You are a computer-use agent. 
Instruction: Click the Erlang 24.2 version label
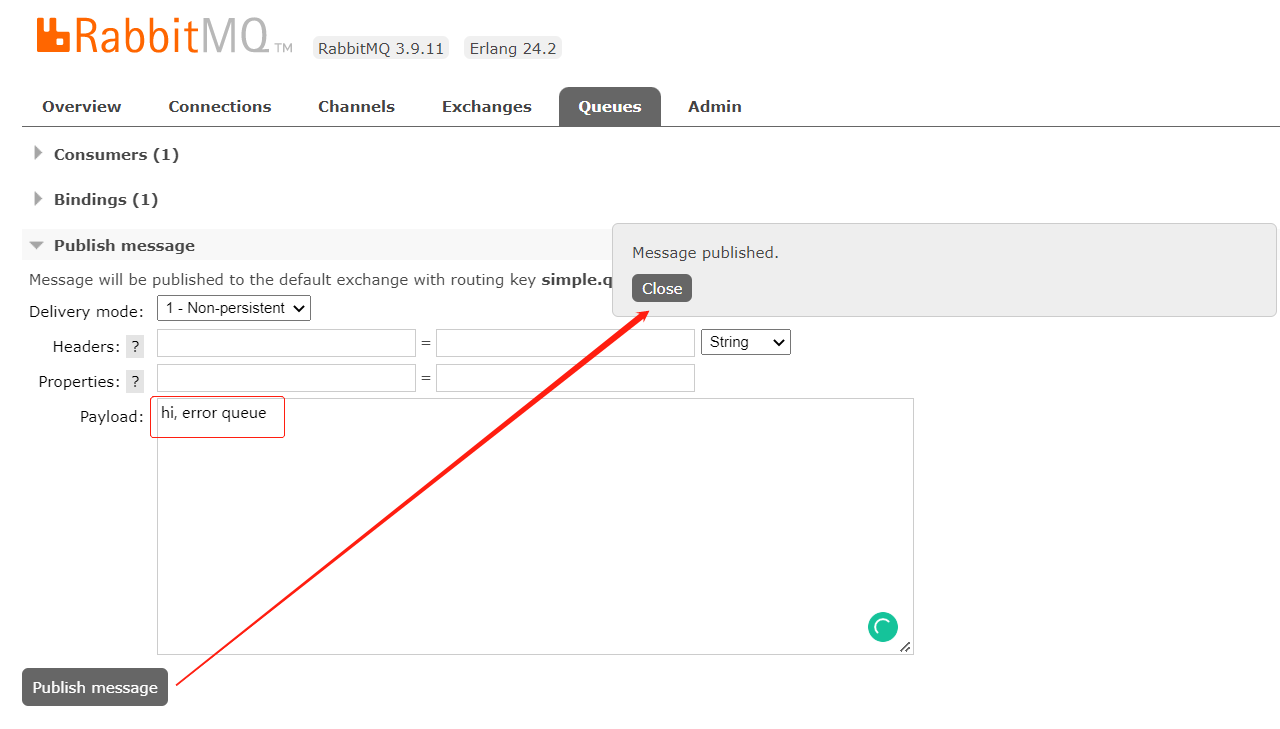(x=513, y=48)
